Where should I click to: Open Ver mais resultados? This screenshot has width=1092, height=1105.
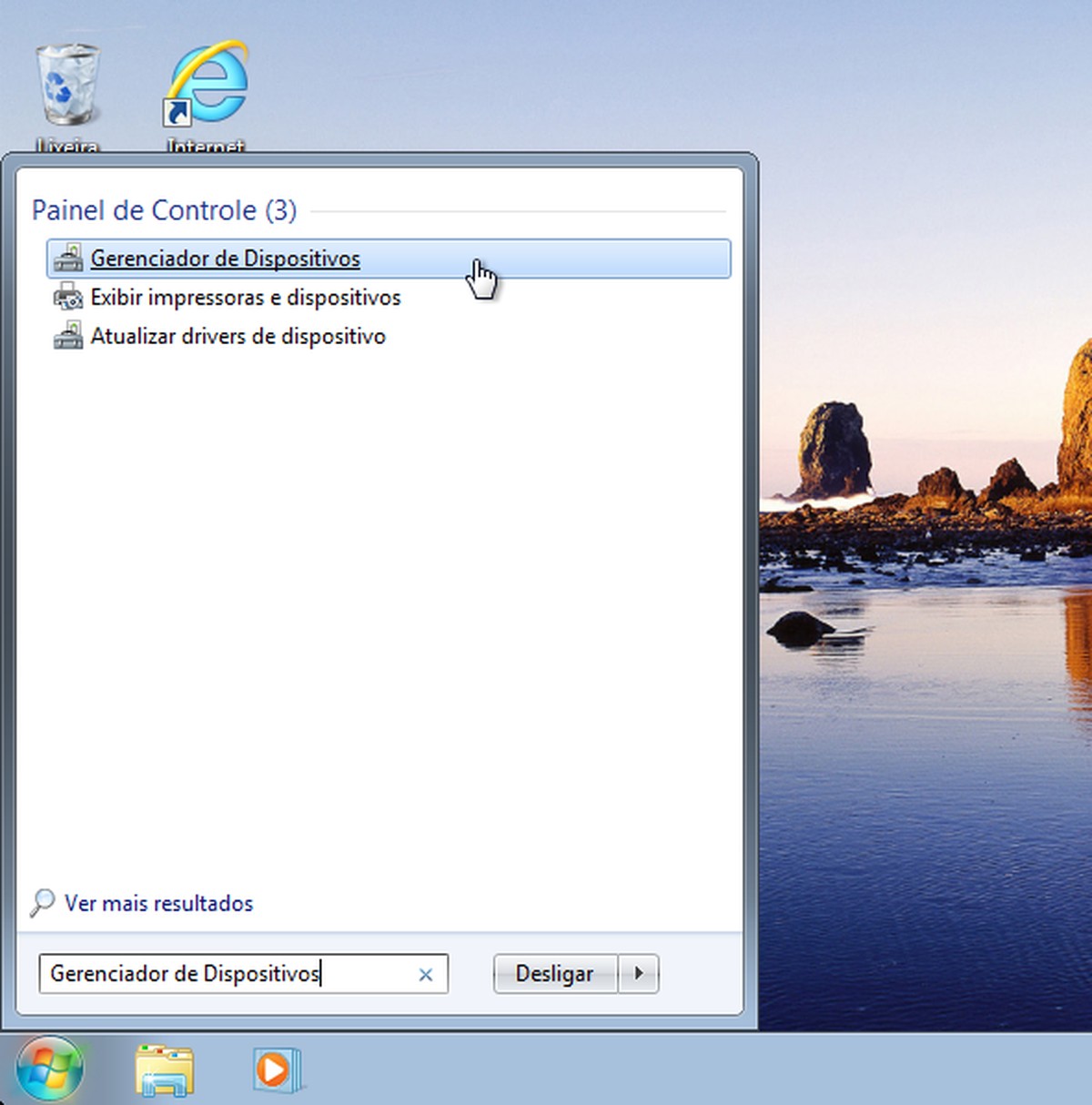(158, 903)
